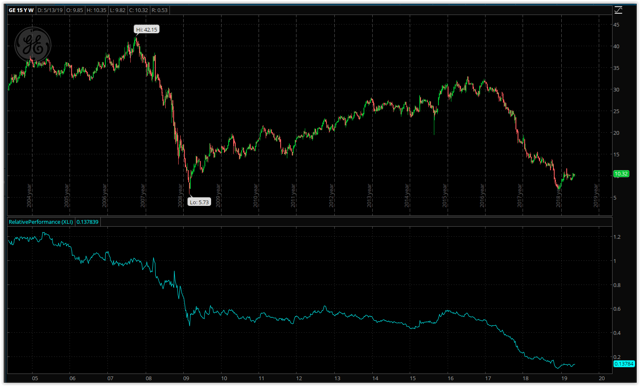Viewport: 640px width, 386px height.
Task: Click the study value 0.137839 in header
Action: [87, 222]
